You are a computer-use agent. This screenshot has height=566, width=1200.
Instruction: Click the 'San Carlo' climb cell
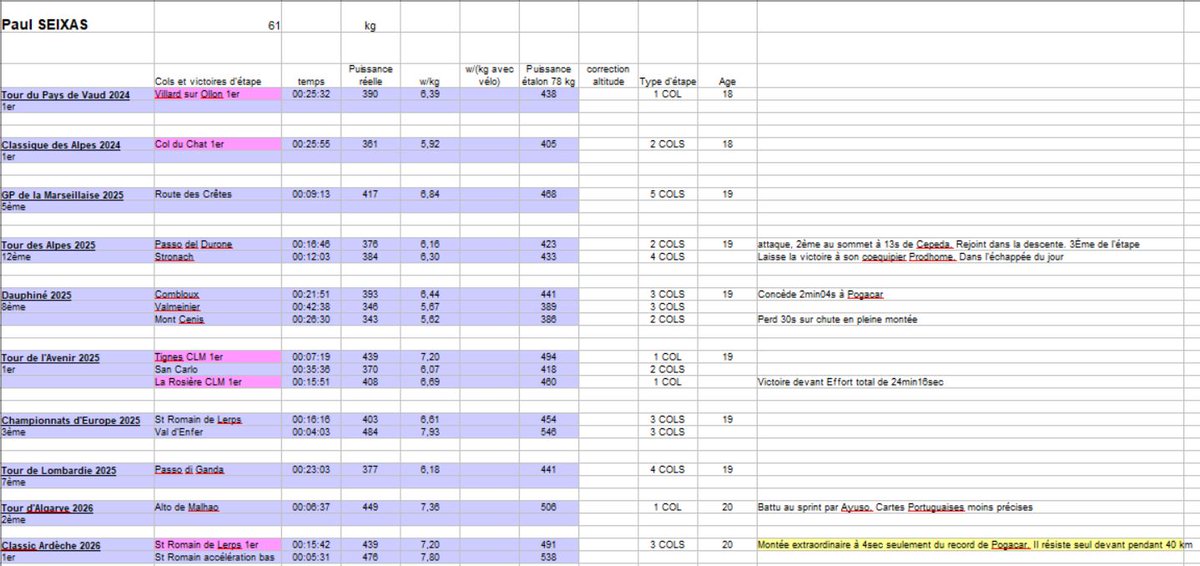tap(218, 369)
